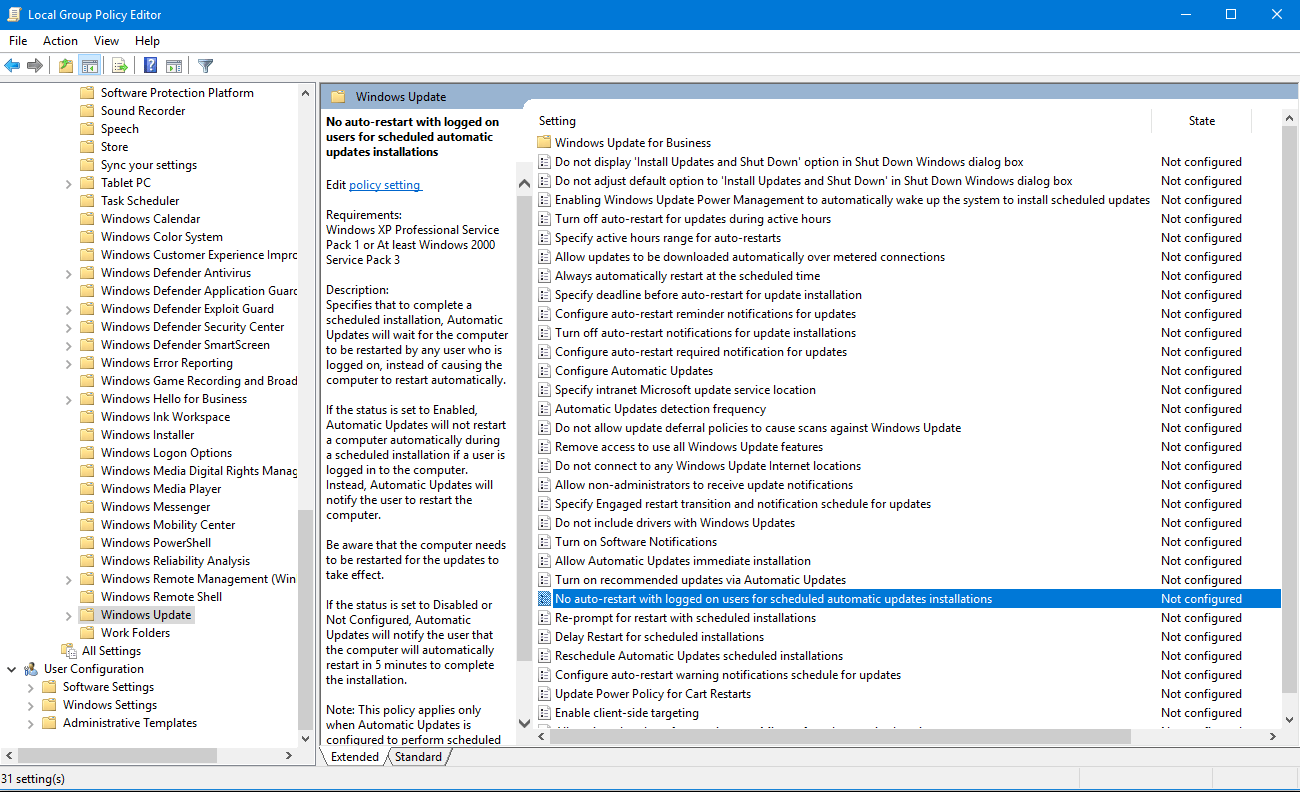Collapse the User Configuration node

click(x=12, y=669)
